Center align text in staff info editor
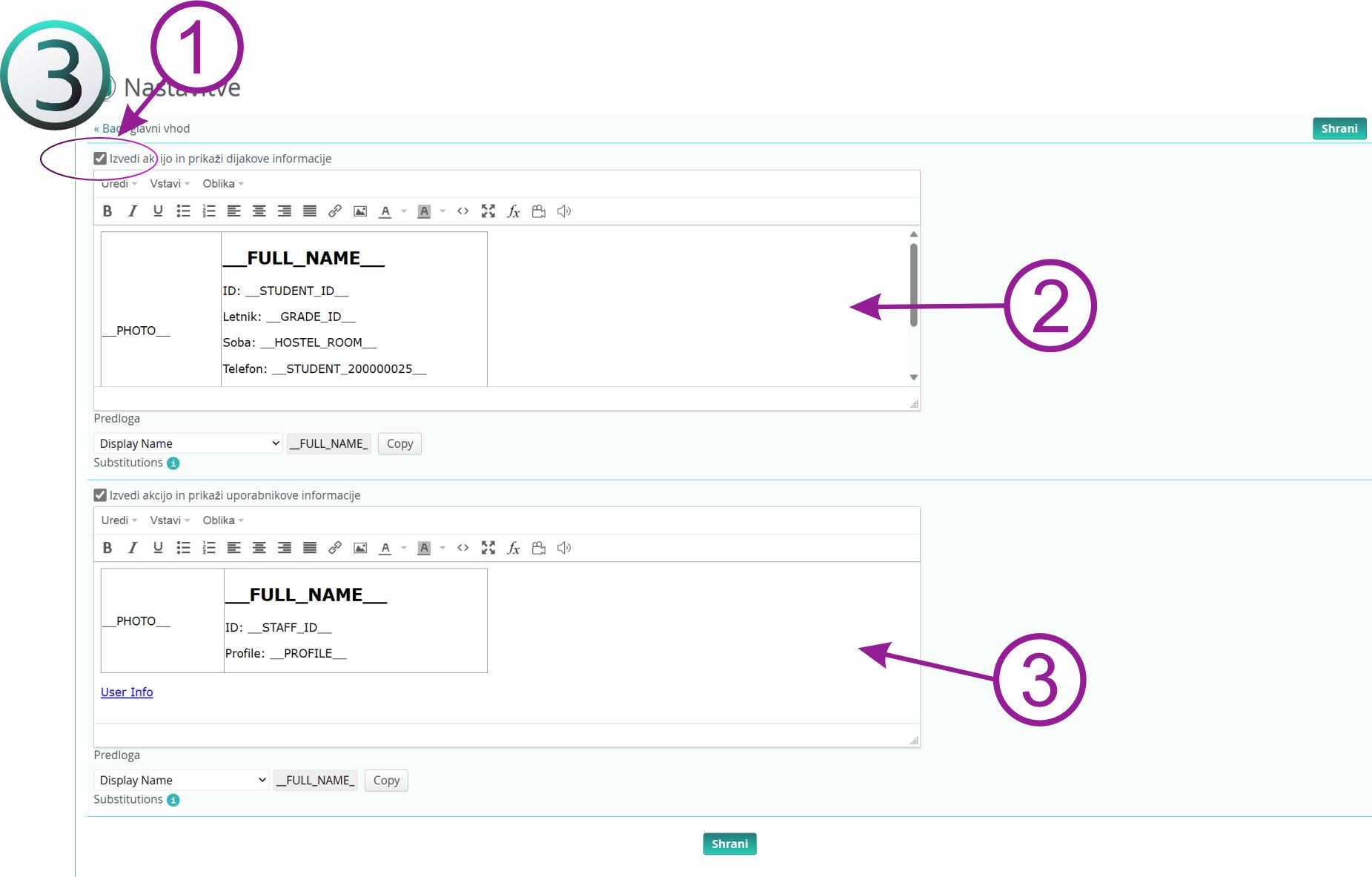1372x877 pixels. coord(259,548)
